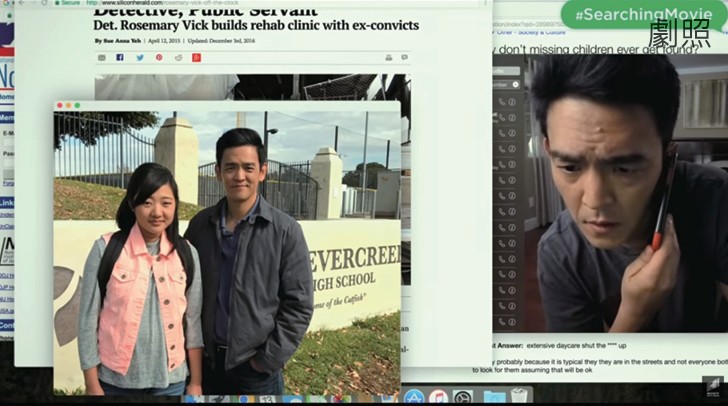Click the green zoom button of the photo window
Screen dimensions: 728x406
click(x=77, y=105)
